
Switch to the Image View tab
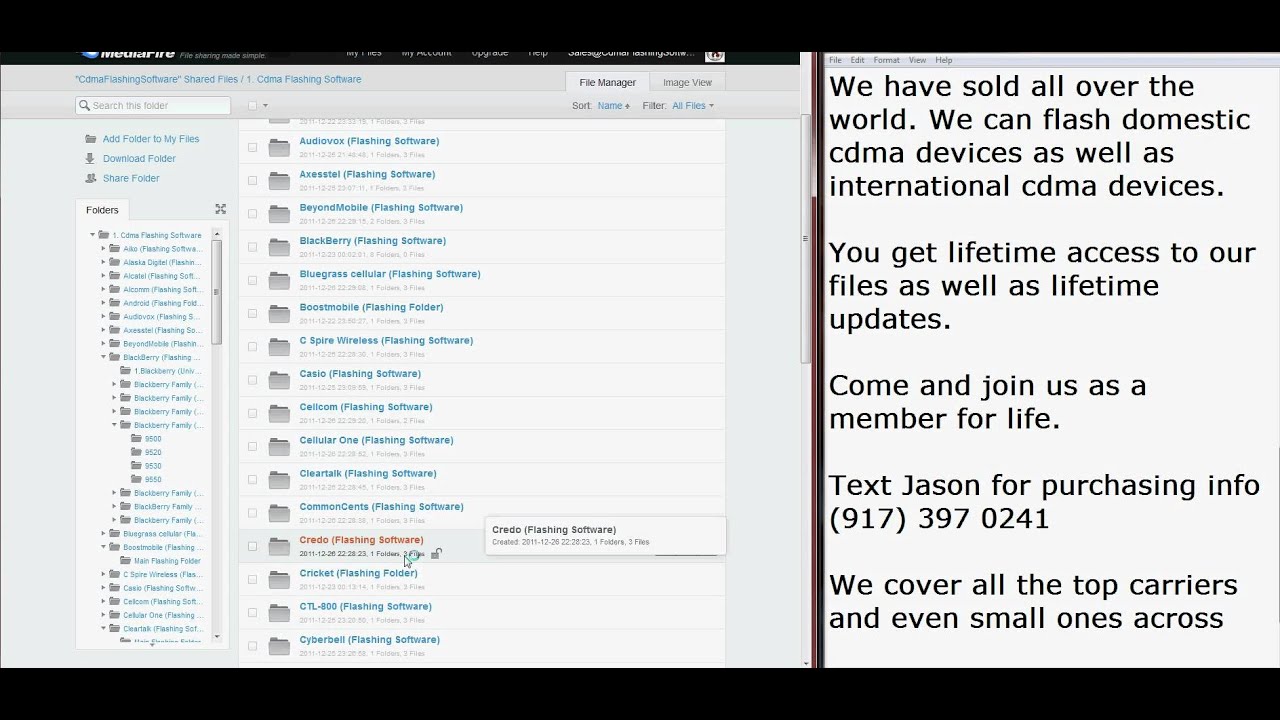pos(687,82)
